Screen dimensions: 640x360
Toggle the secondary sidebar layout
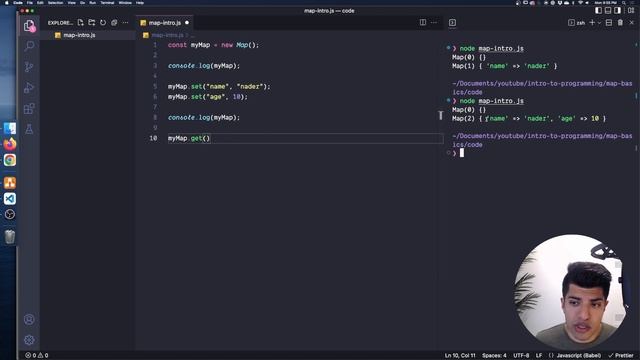618,11
